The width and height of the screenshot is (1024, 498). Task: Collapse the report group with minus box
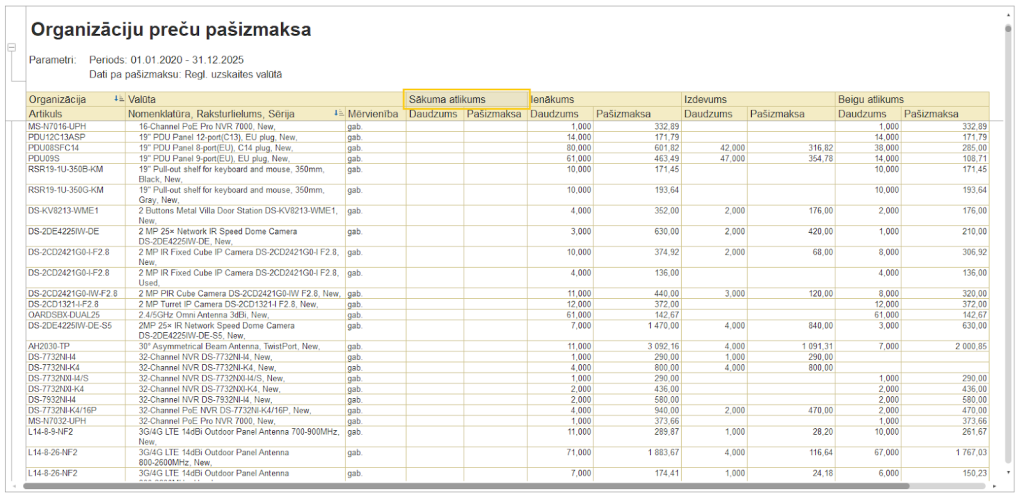[x=11, y=47]
